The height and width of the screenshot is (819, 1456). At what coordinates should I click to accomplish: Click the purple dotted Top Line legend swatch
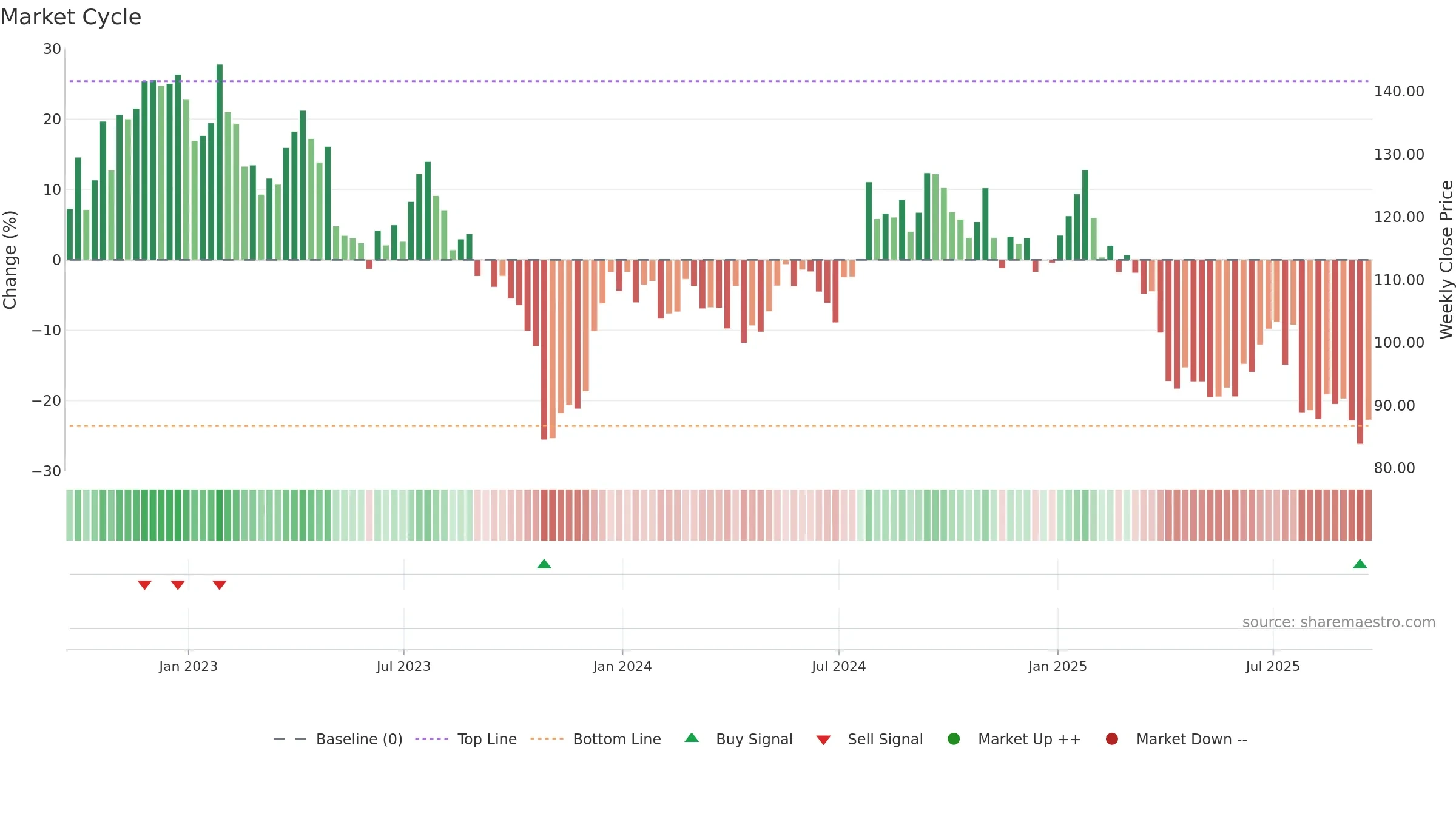pos(431,739)
